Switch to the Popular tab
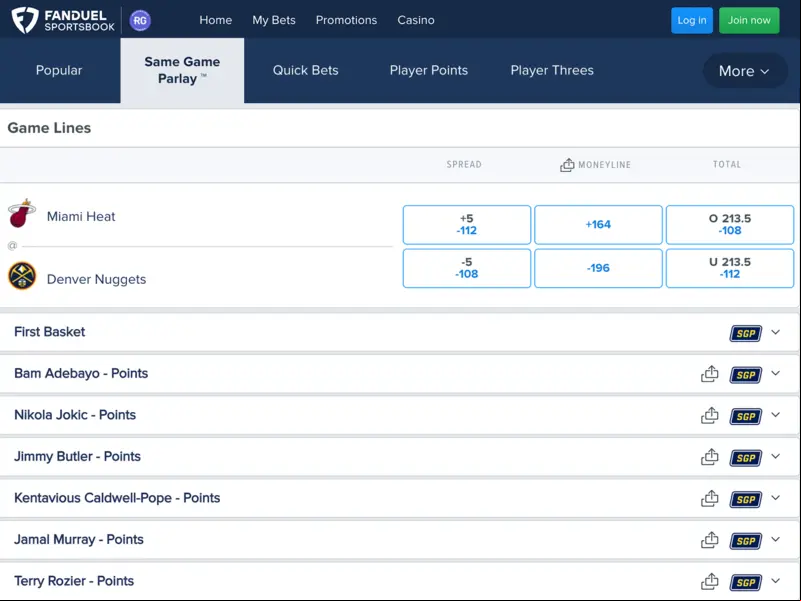This screenshot has height=601, width=801. tap(59, 71)
